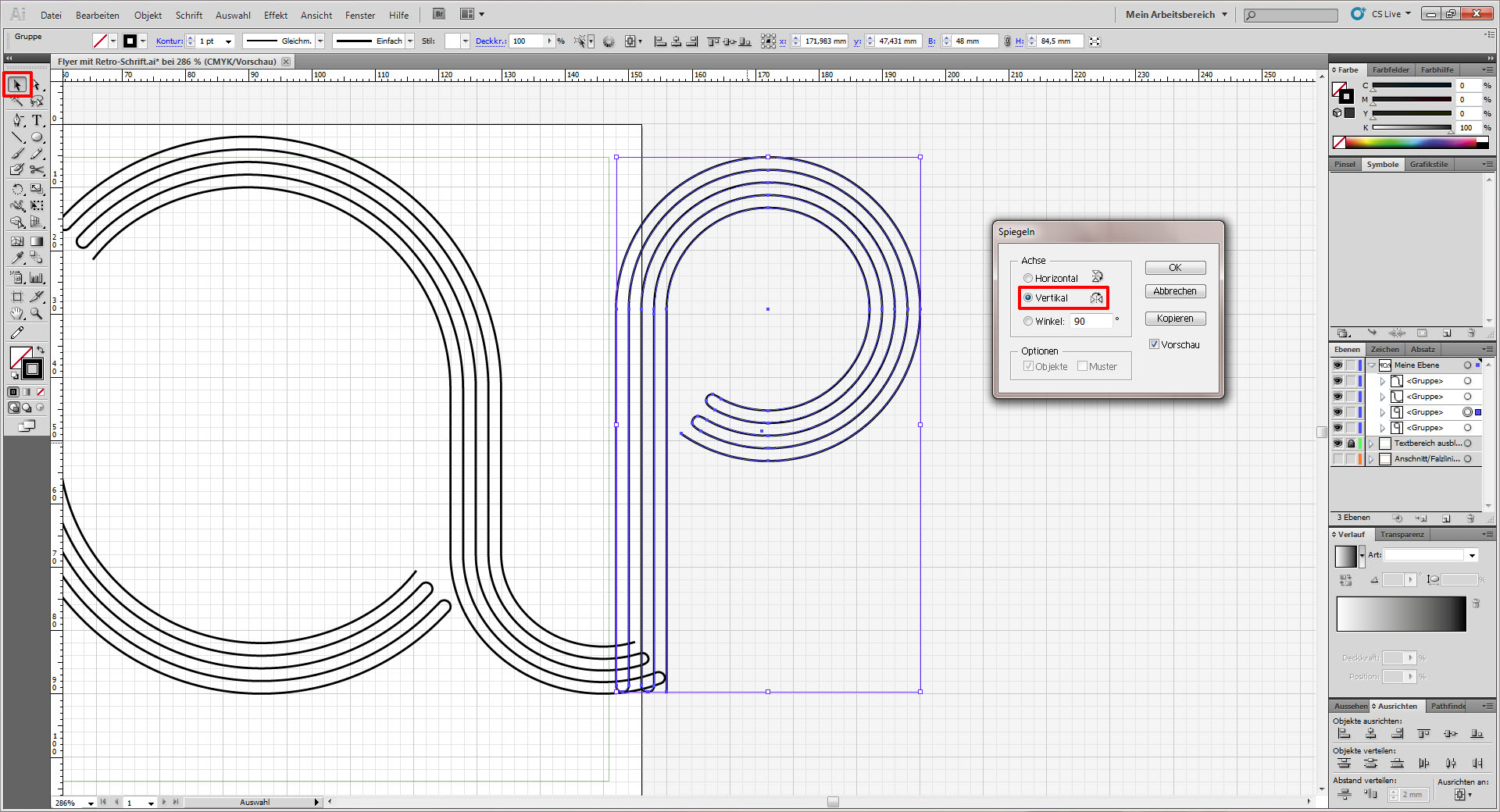Select the Eyedropper tool

pos(18,258)
